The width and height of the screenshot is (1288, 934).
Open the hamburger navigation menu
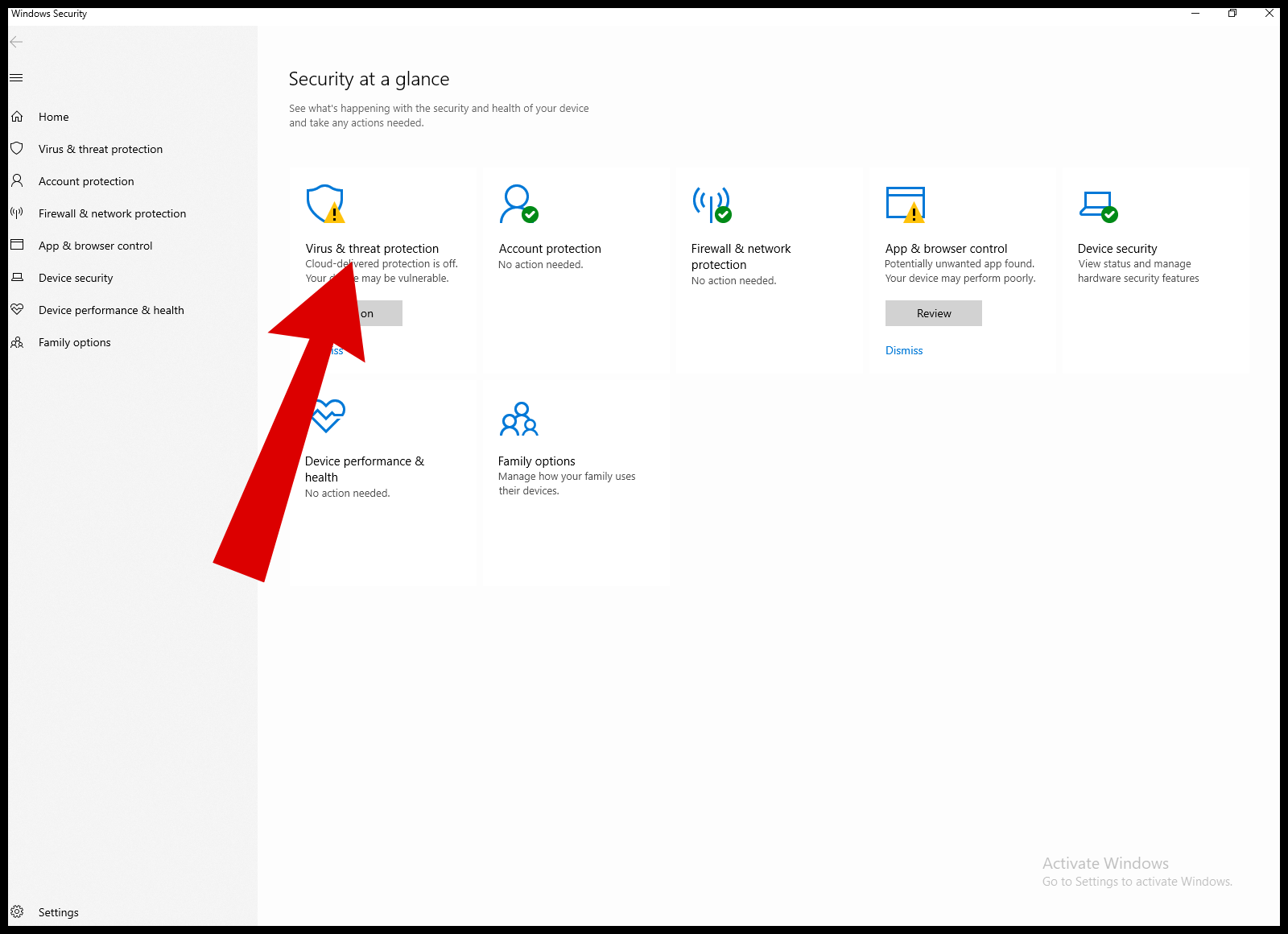click(x=16, y=78)
